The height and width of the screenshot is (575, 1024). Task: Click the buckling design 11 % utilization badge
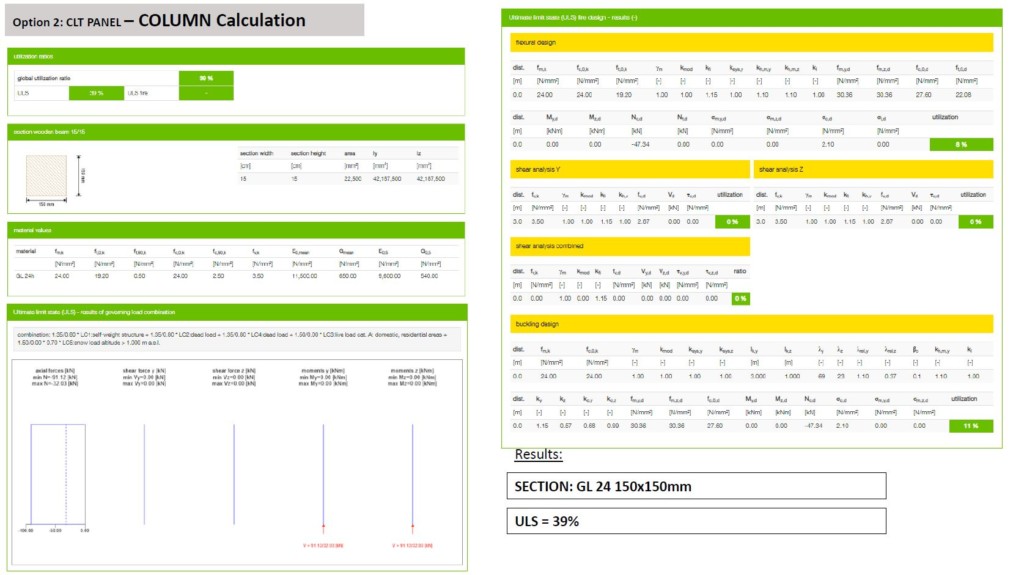coord(971,425)
